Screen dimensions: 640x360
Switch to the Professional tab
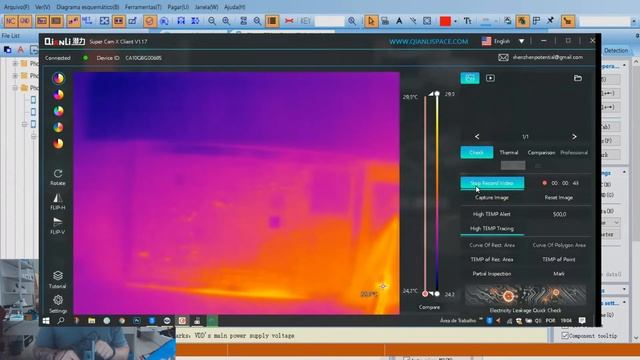pos(574,152)
